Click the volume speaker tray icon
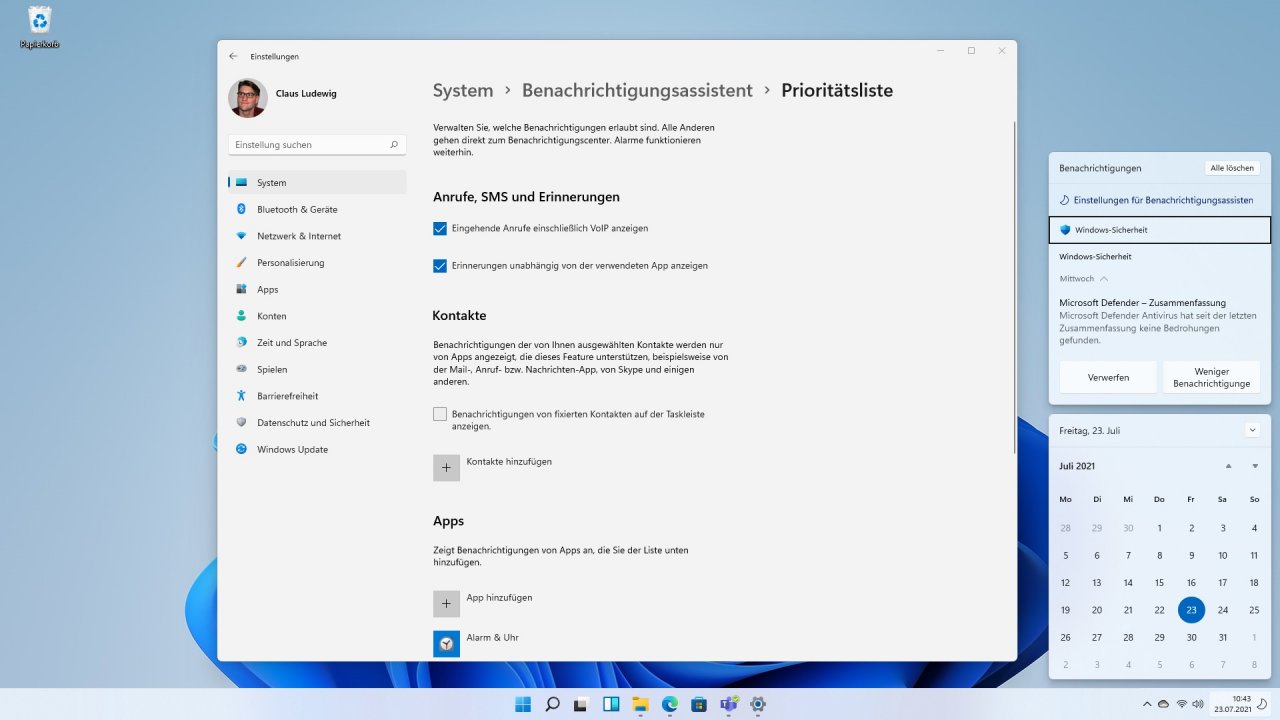The height and width of the screenshot is (720, 1280). pos(1198,704)
